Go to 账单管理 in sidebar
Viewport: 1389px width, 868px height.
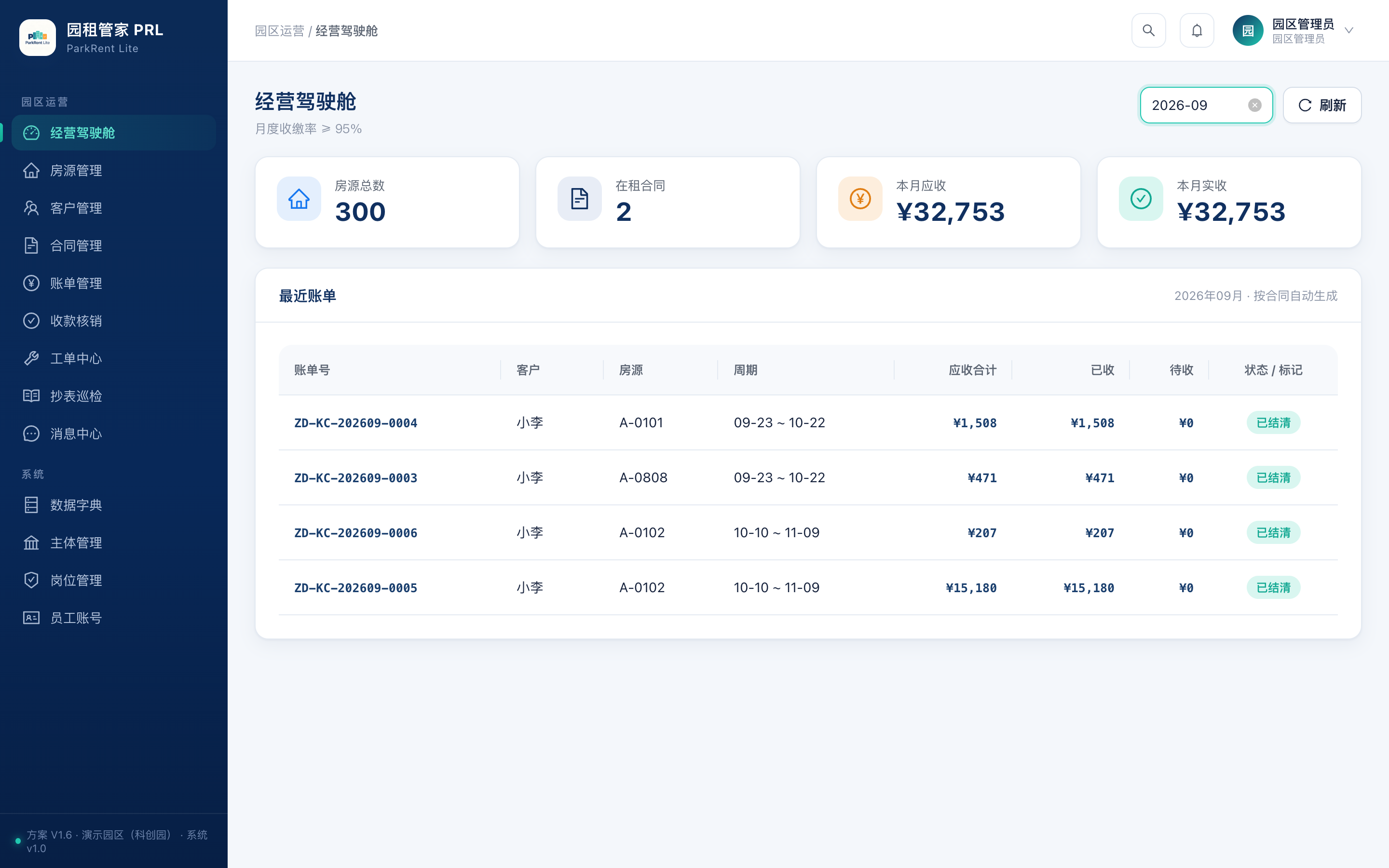[x=114, y=283]
